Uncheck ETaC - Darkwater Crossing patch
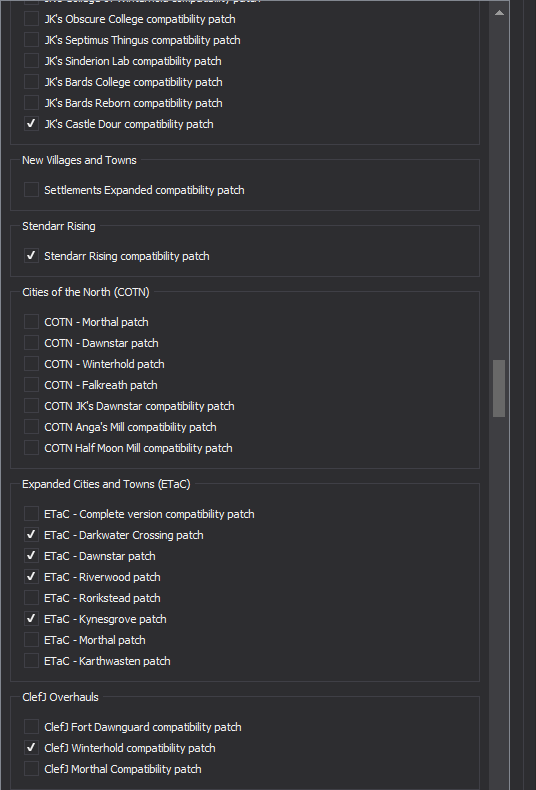This screenshot has width=536, height=790. 31,535
